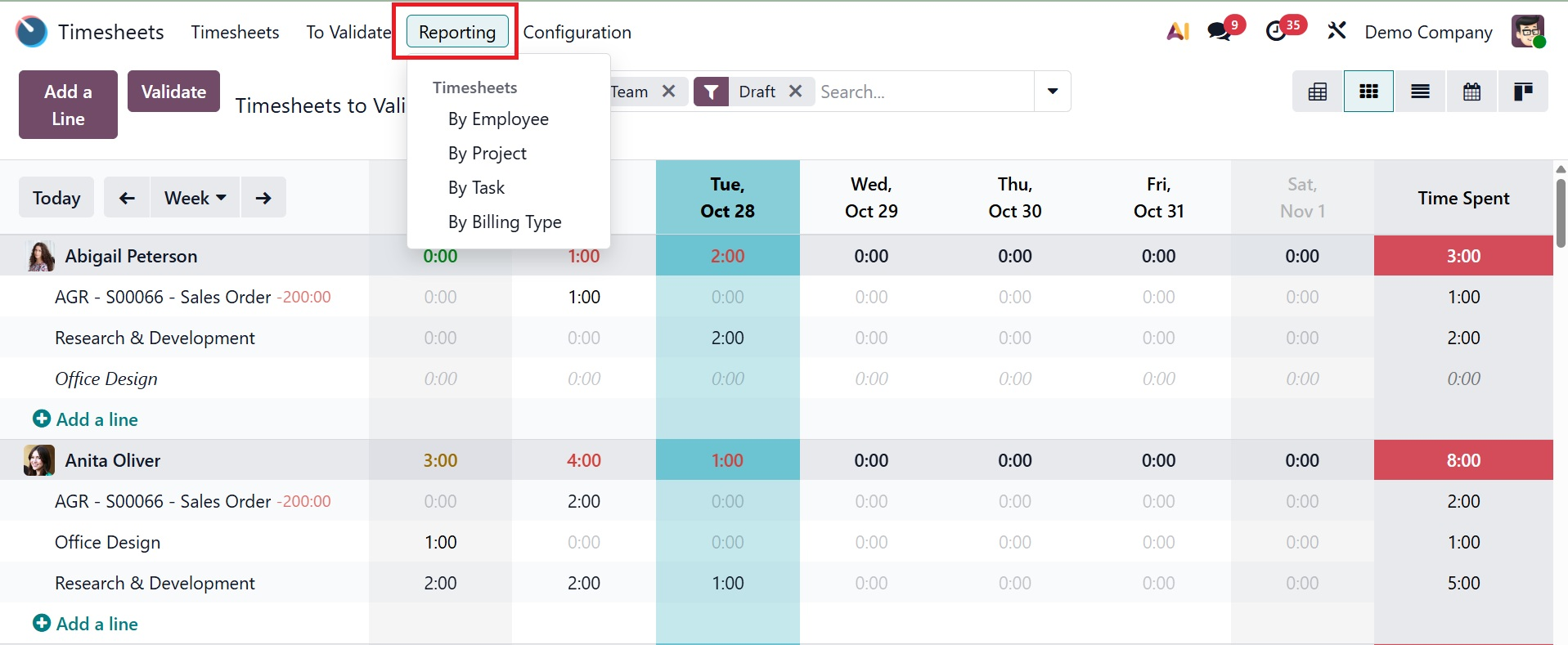This screenshot has width=1568, height=645.
Task: Select By Employee report
Action: pos(498,119)
